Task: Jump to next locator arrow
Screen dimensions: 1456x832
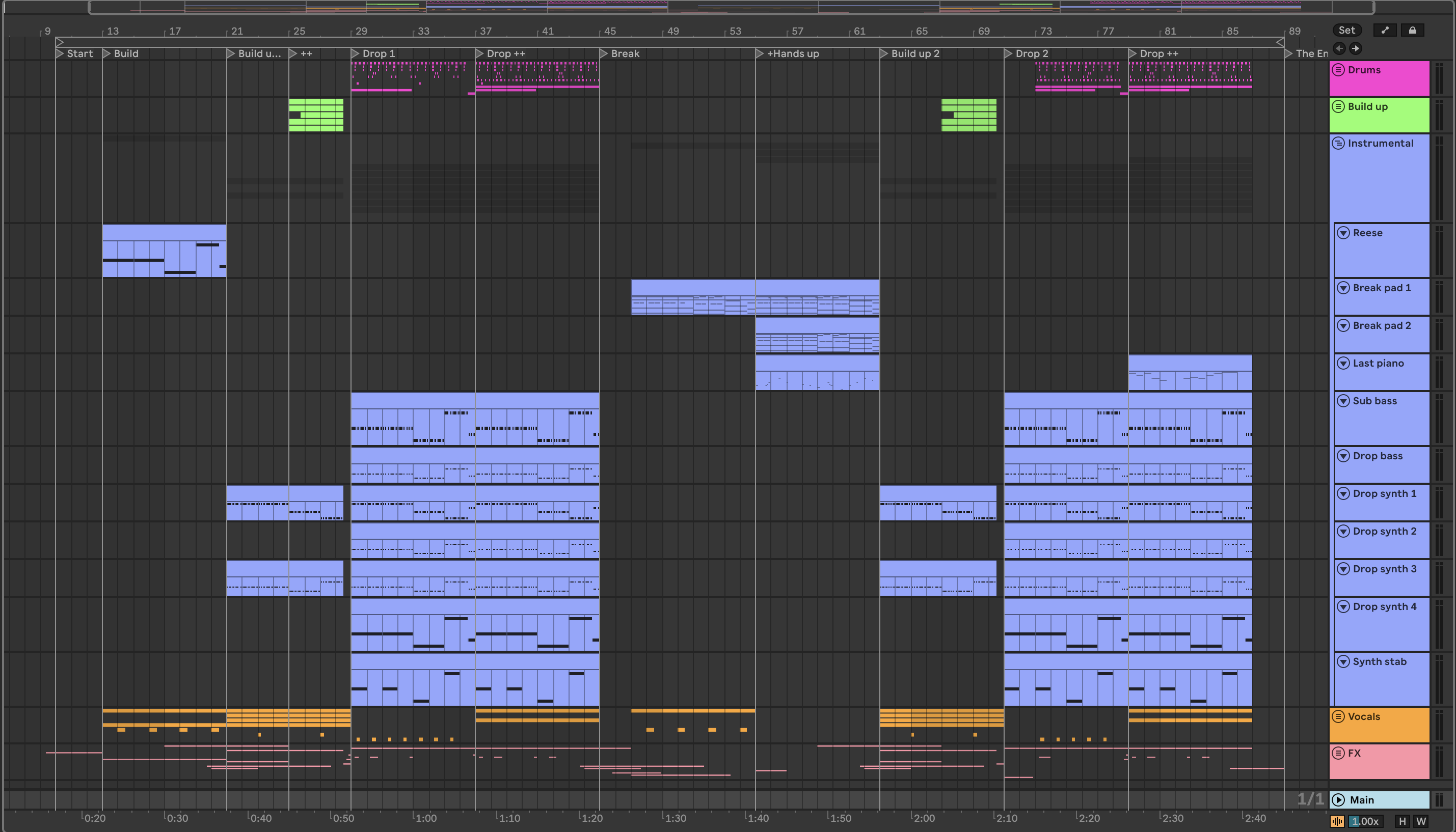Action: point(1356,48)
